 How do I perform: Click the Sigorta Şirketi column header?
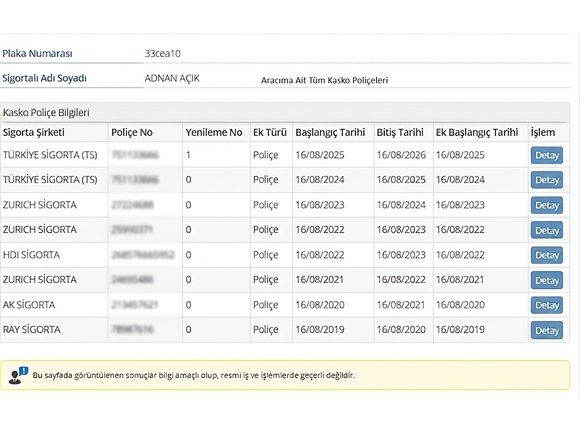click(x=34, y=132)
